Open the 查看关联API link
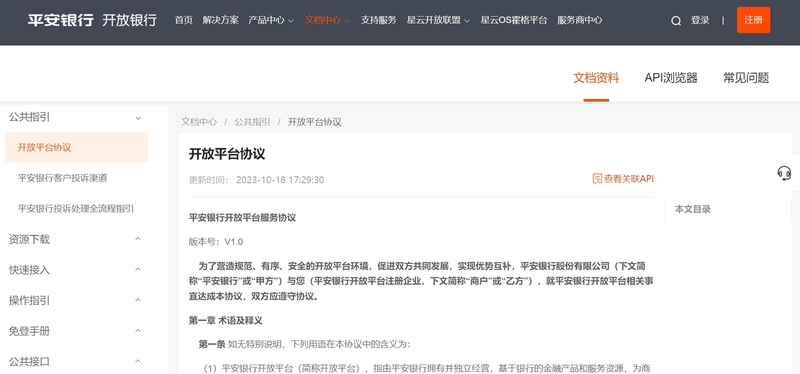800x374 pixels. pyautogui.click(x=623, y=179)
